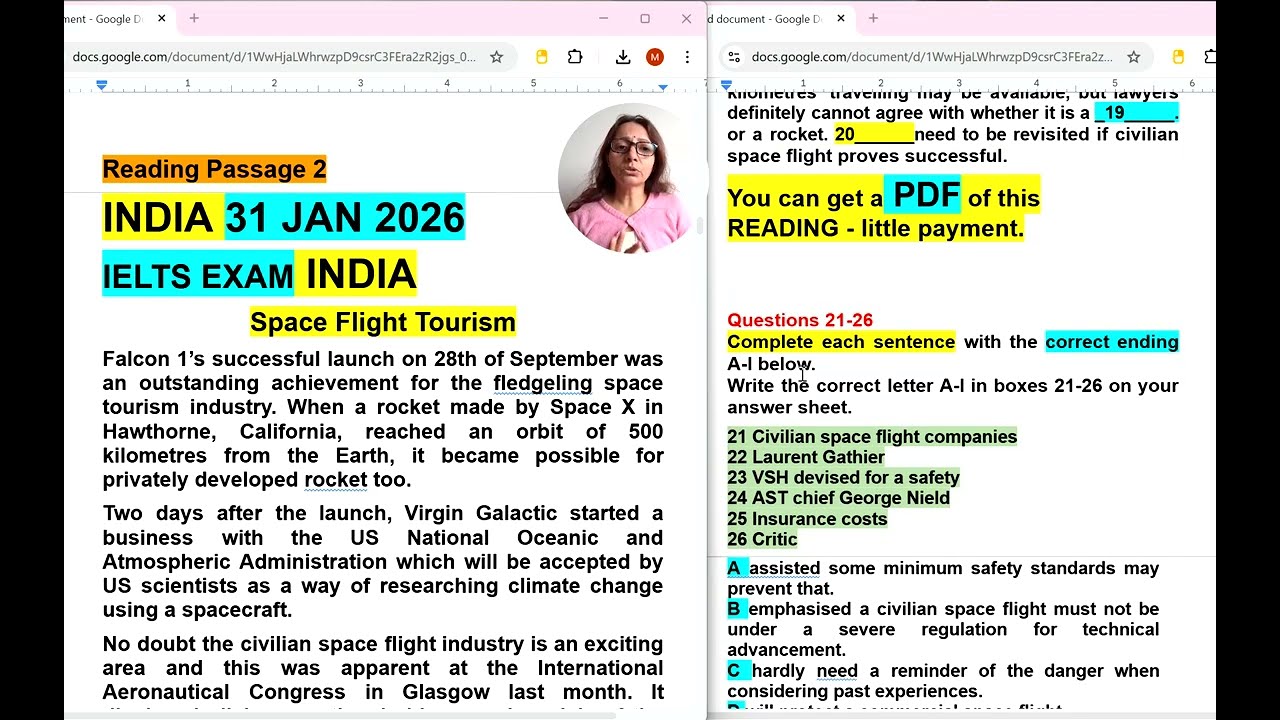The image size is (1280, 720).
Task: Open the Chrome three-dot menu in left window
Action: (687, 57)
